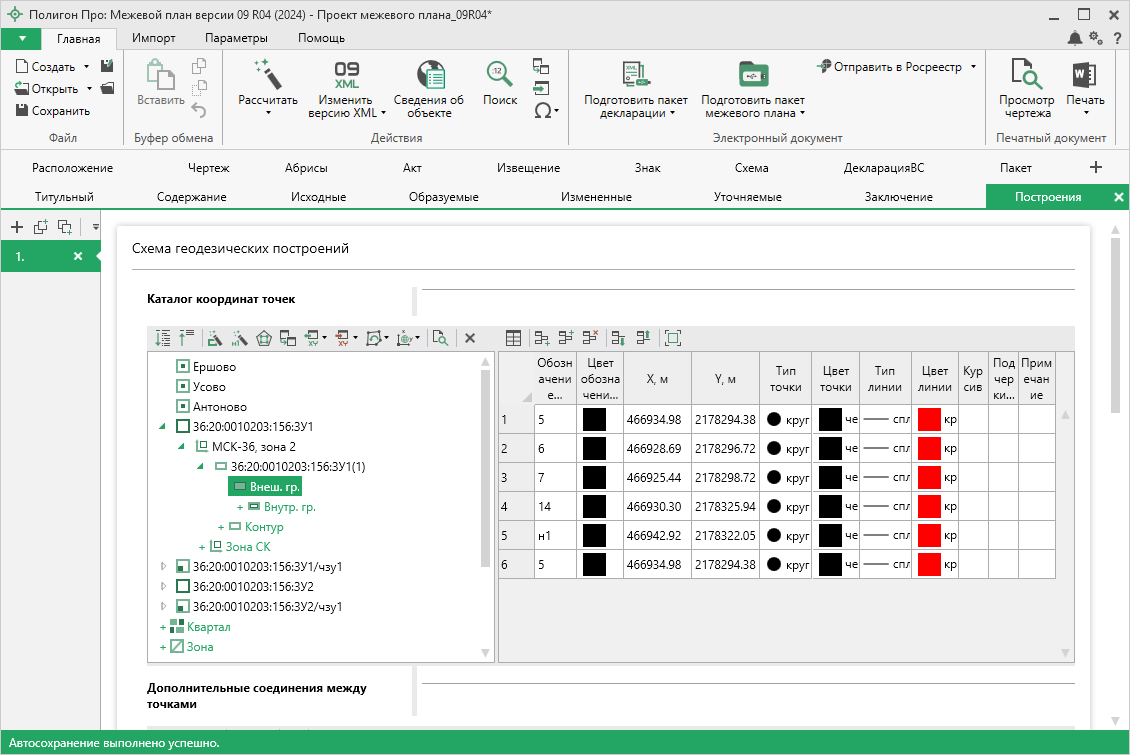Click the notification bell icon
Viewport: 1130px width, 755px height.
click(x=1075, y=38)
